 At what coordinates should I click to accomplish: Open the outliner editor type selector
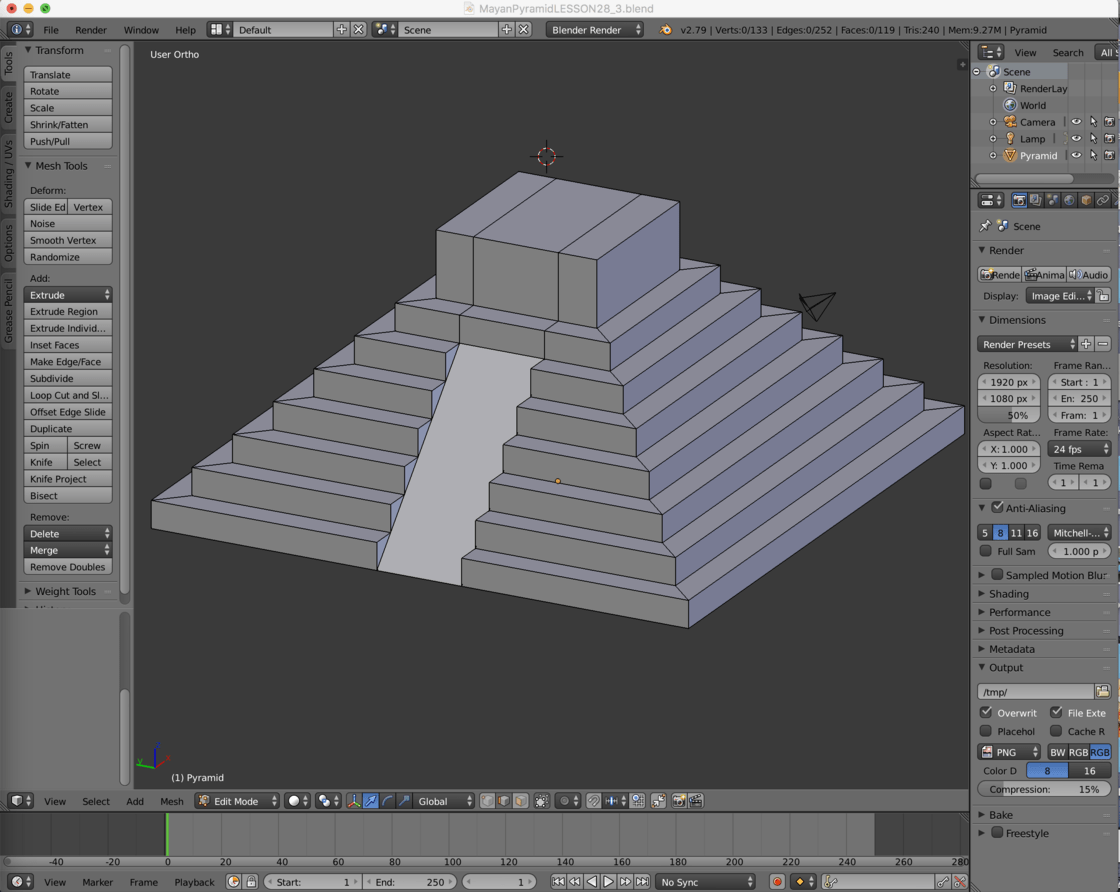[x=991, y=52]
